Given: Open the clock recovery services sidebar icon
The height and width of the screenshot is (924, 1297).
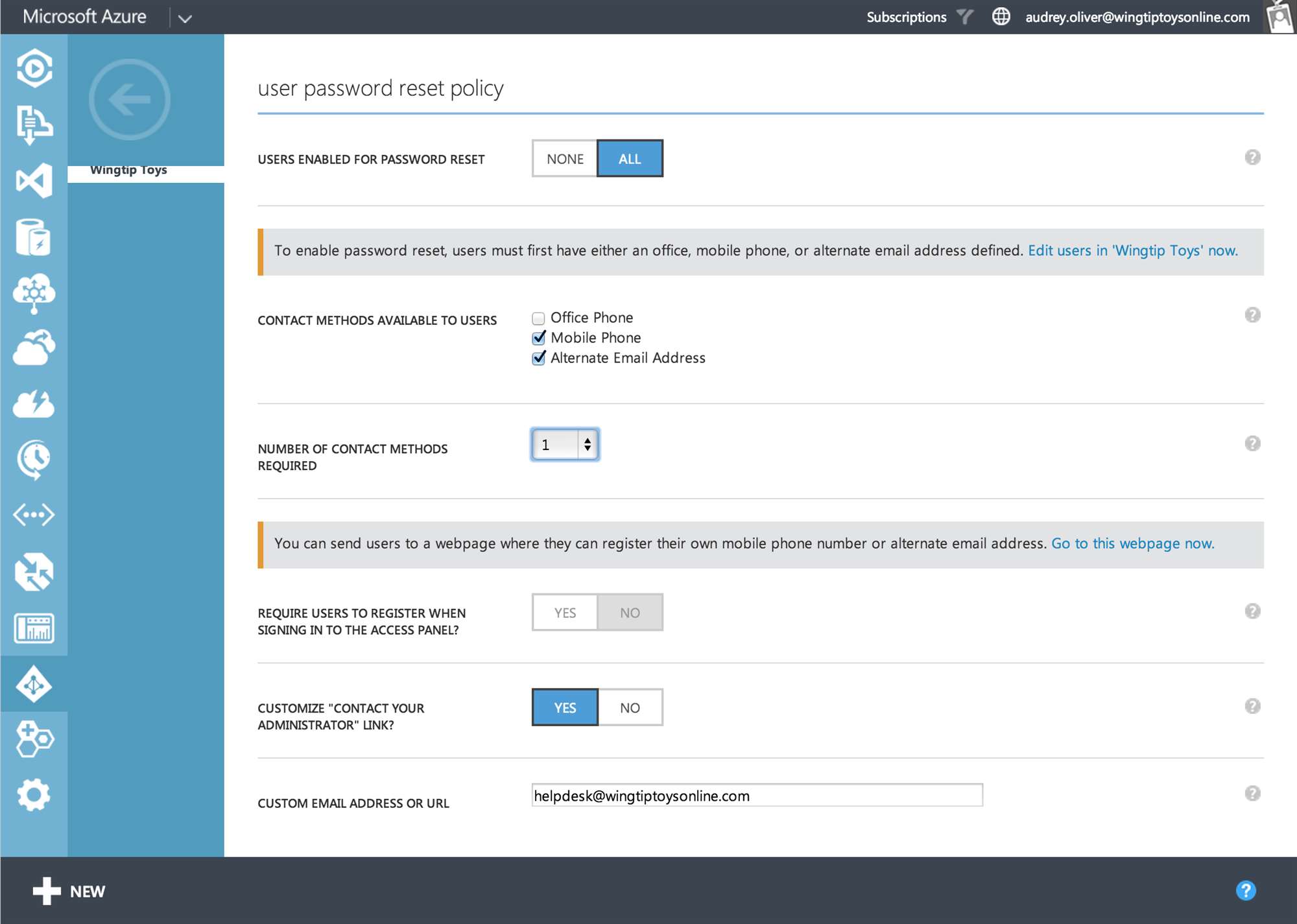Looking at the screenshot, I should tap(34, 460).
